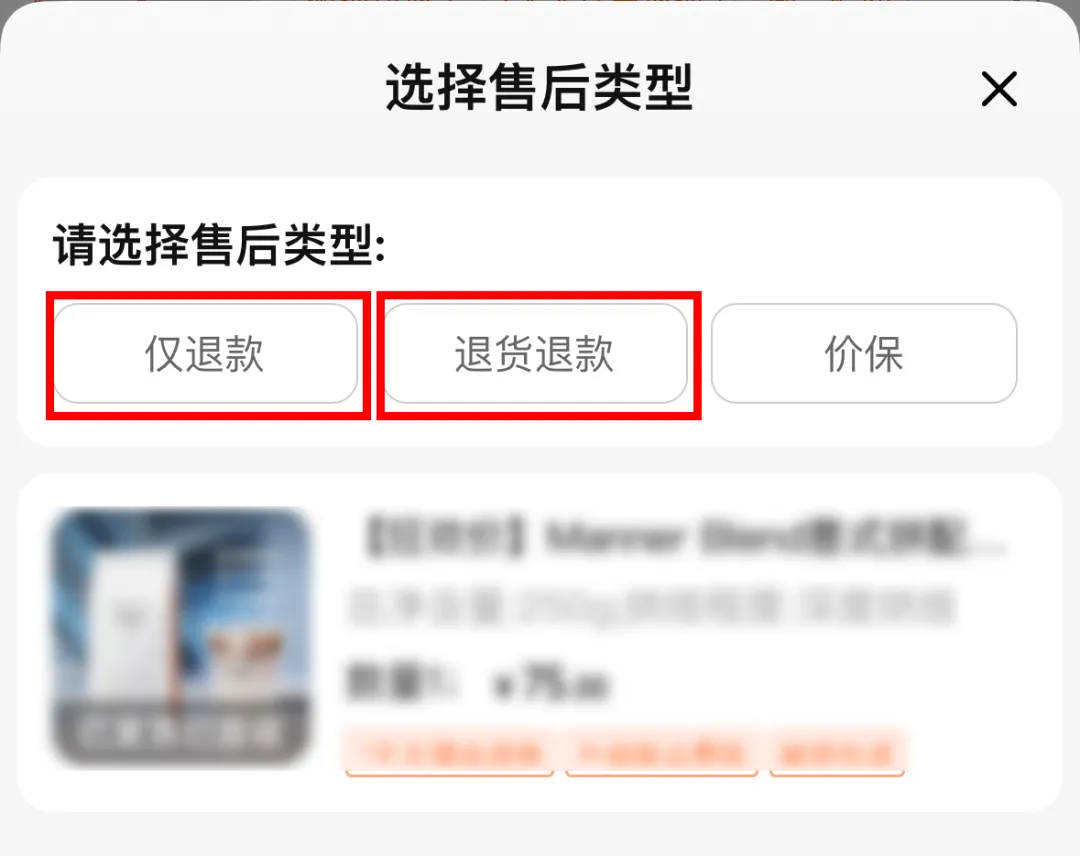Tap the gray banner overlay on product image
The height and width of the screenshot is (856, 1080).
pos(180,732)
